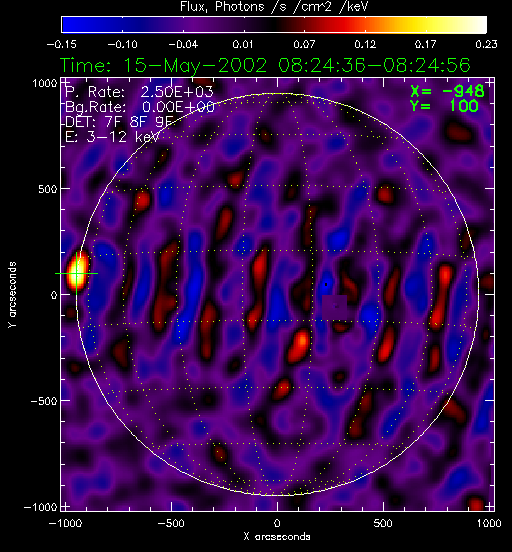Screen dimensions: 512x552
Task: Click the green crosshair marker on the flare
Action: point(76,274)
